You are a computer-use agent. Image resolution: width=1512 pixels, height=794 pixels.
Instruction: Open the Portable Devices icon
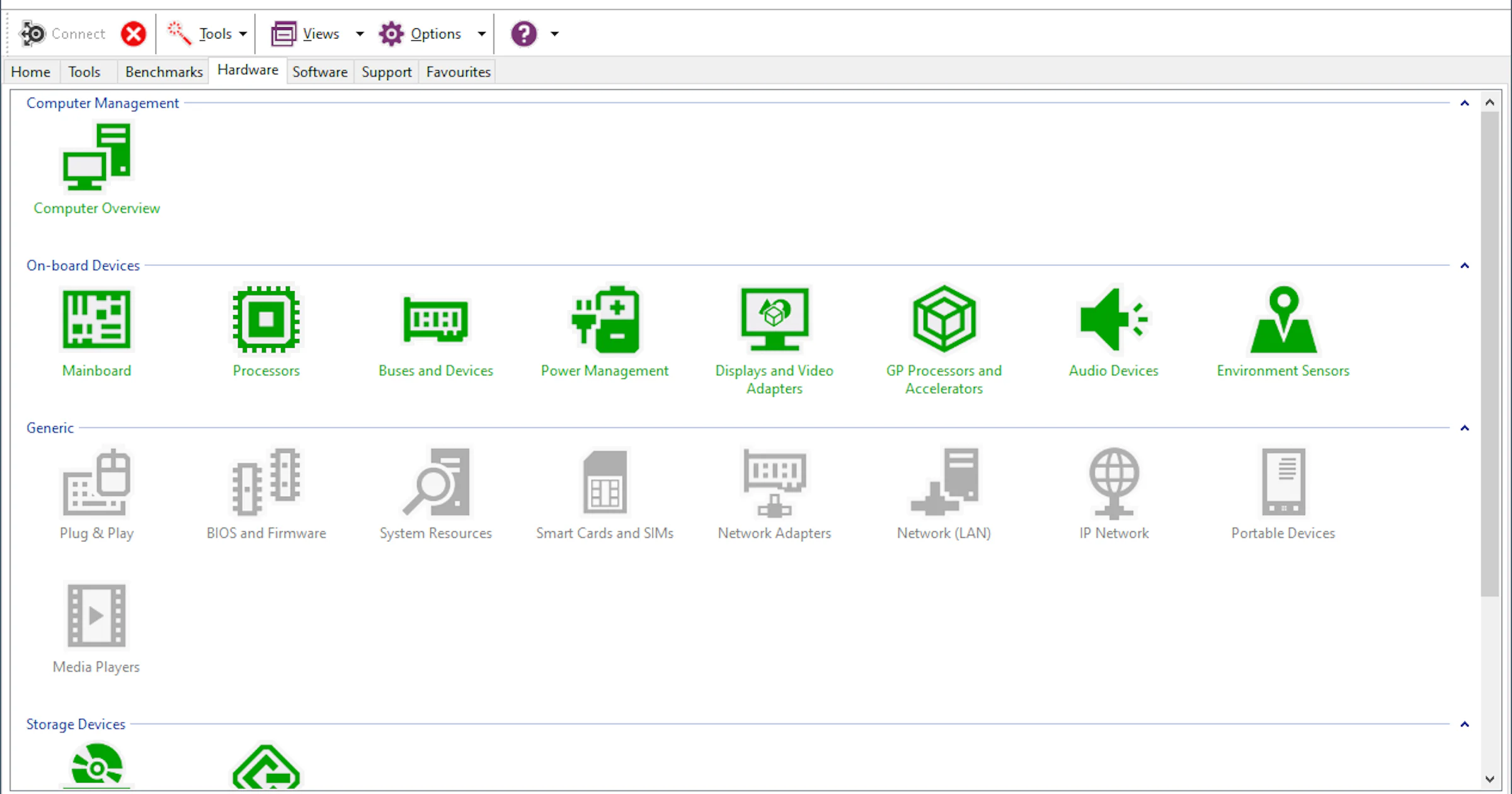click(1283, 482)
